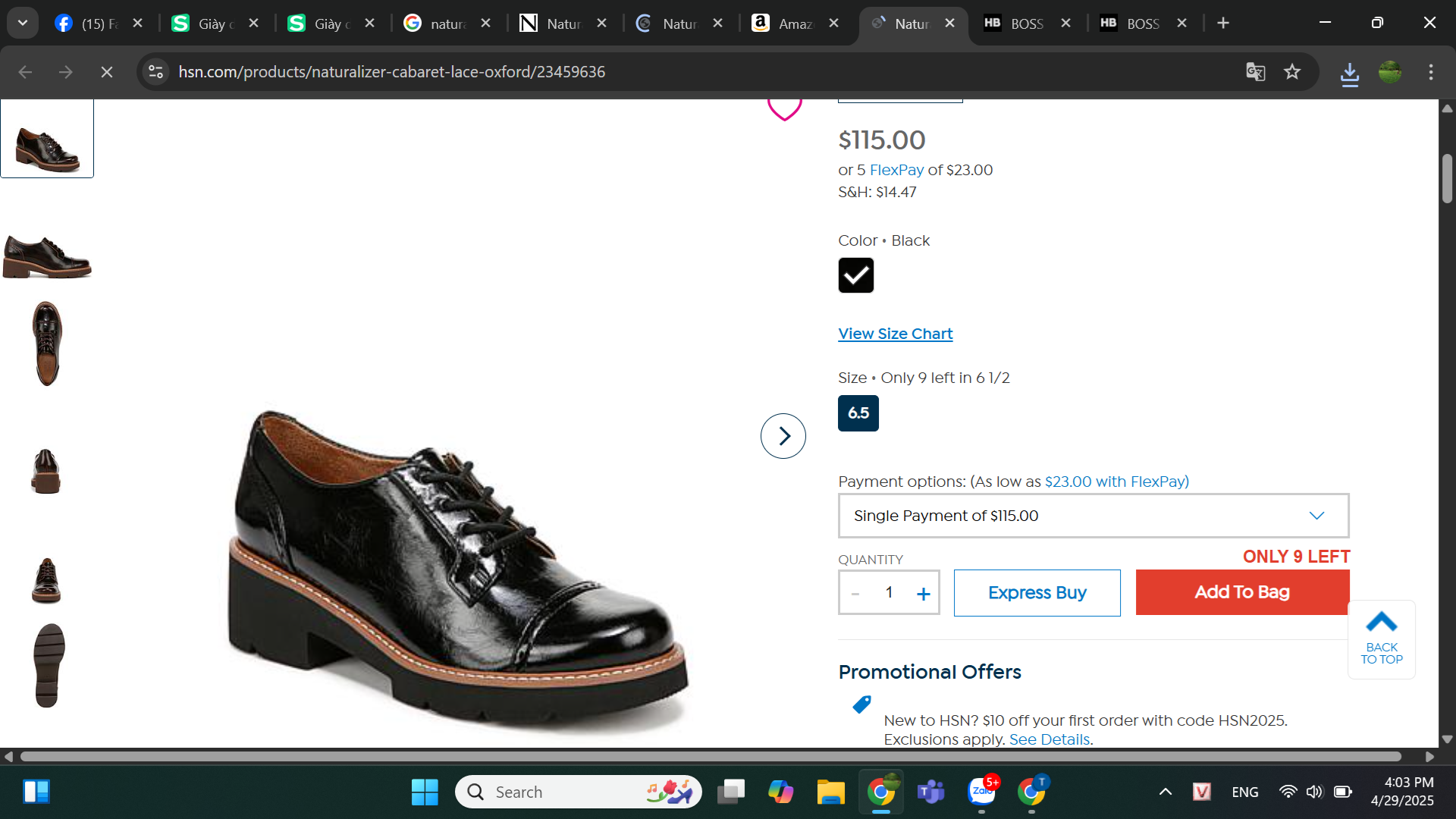Stop page loading with X icon
1456x819 pixels.
coord(107,72)
